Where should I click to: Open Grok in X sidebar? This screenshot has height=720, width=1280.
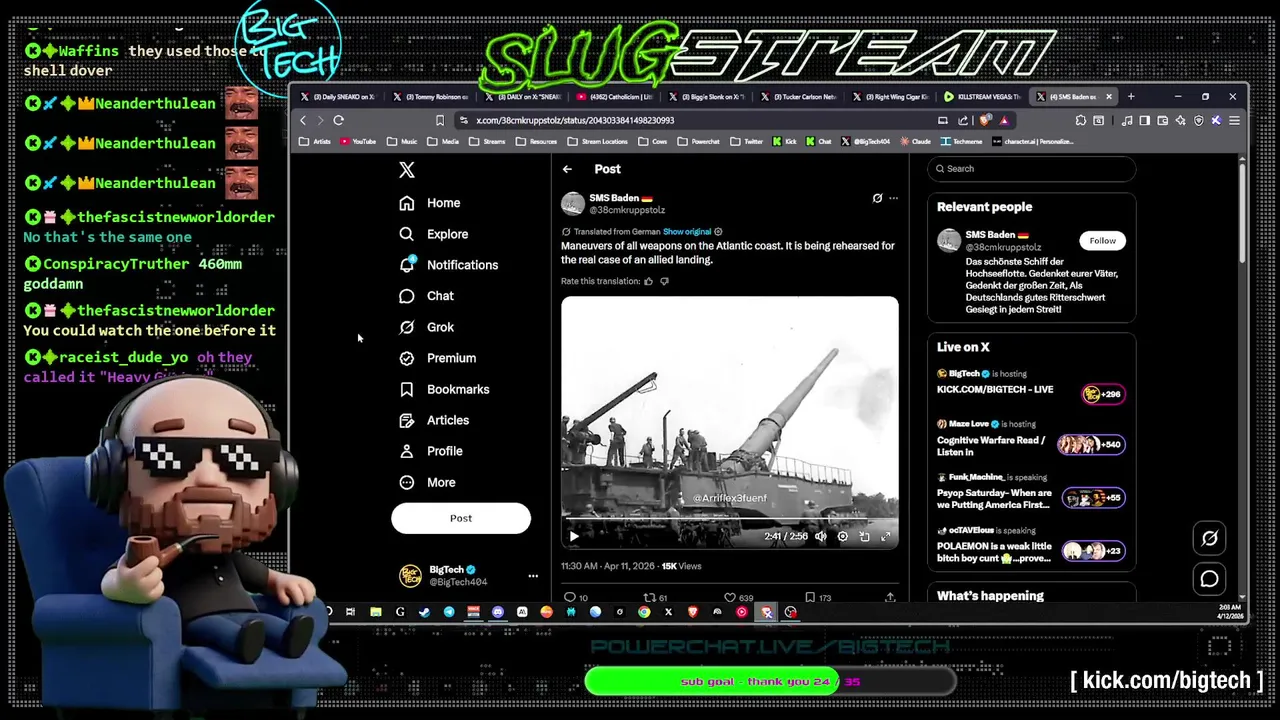[426, 327]
